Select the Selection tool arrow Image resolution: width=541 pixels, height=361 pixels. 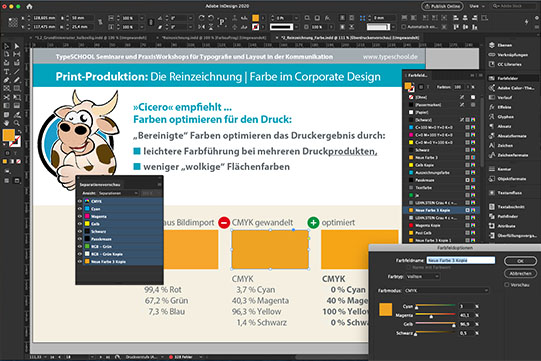(x=7, y=46)
